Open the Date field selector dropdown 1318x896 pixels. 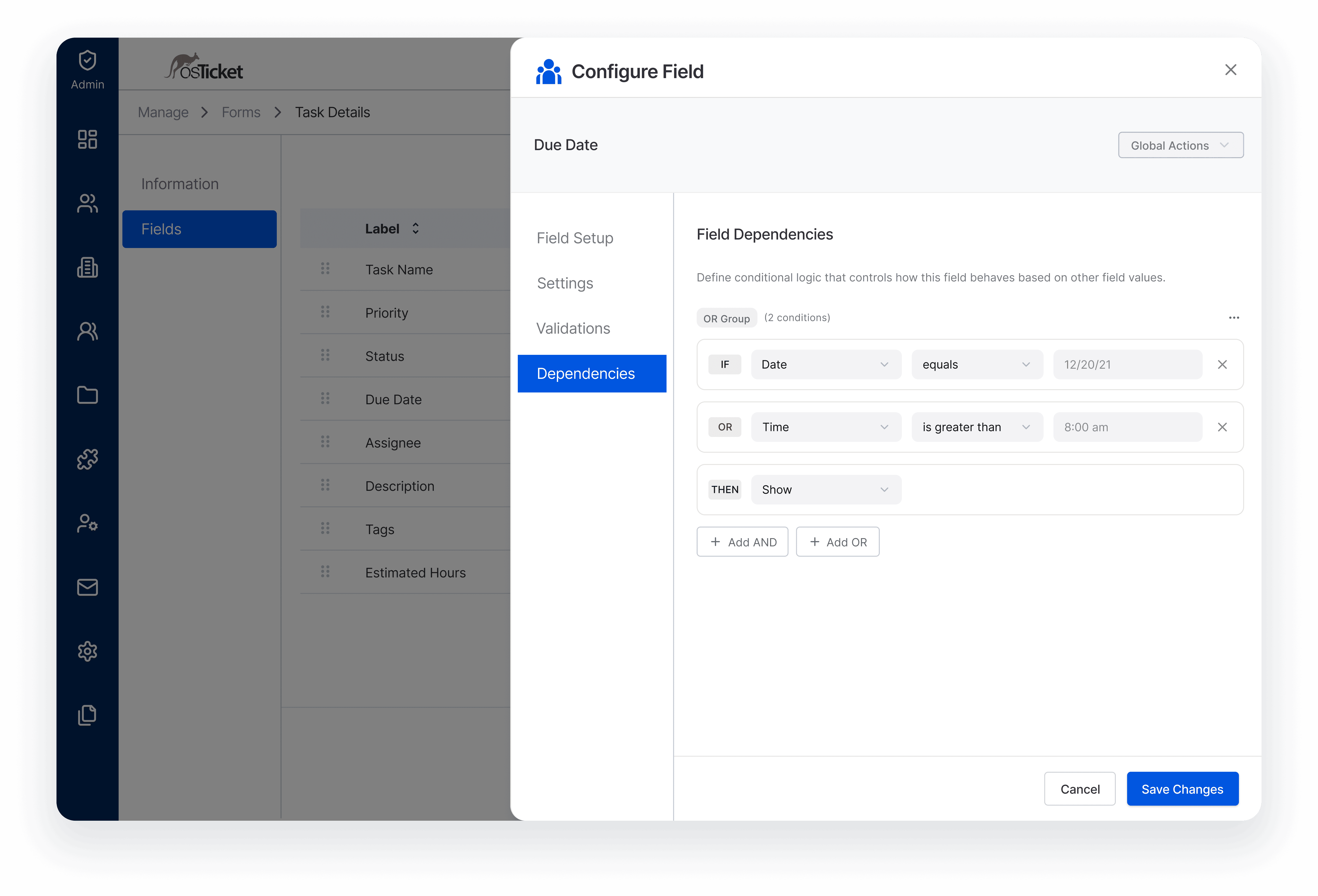(x=826, y=365)
